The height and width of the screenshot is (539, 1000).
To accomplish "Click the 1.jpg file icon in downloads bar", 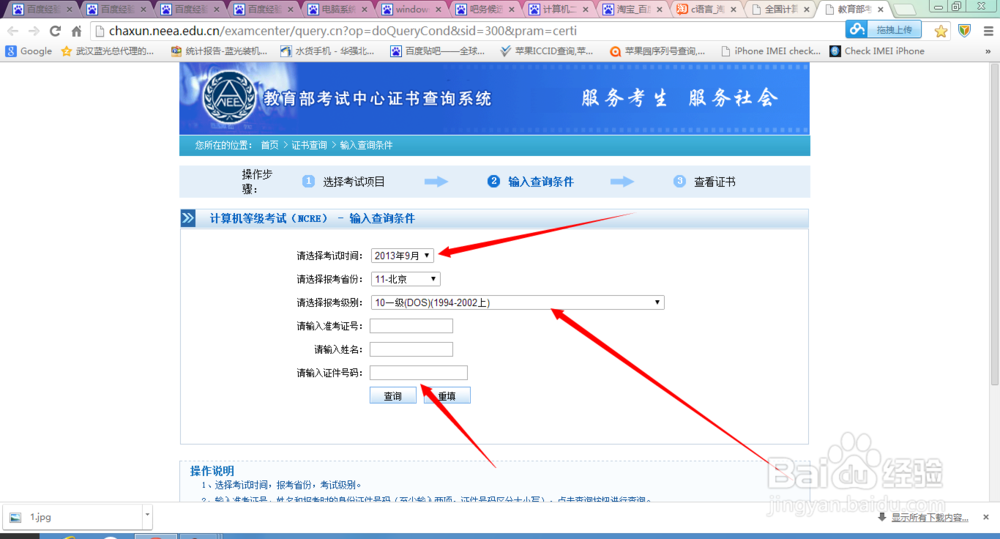I will pos(15,517).
